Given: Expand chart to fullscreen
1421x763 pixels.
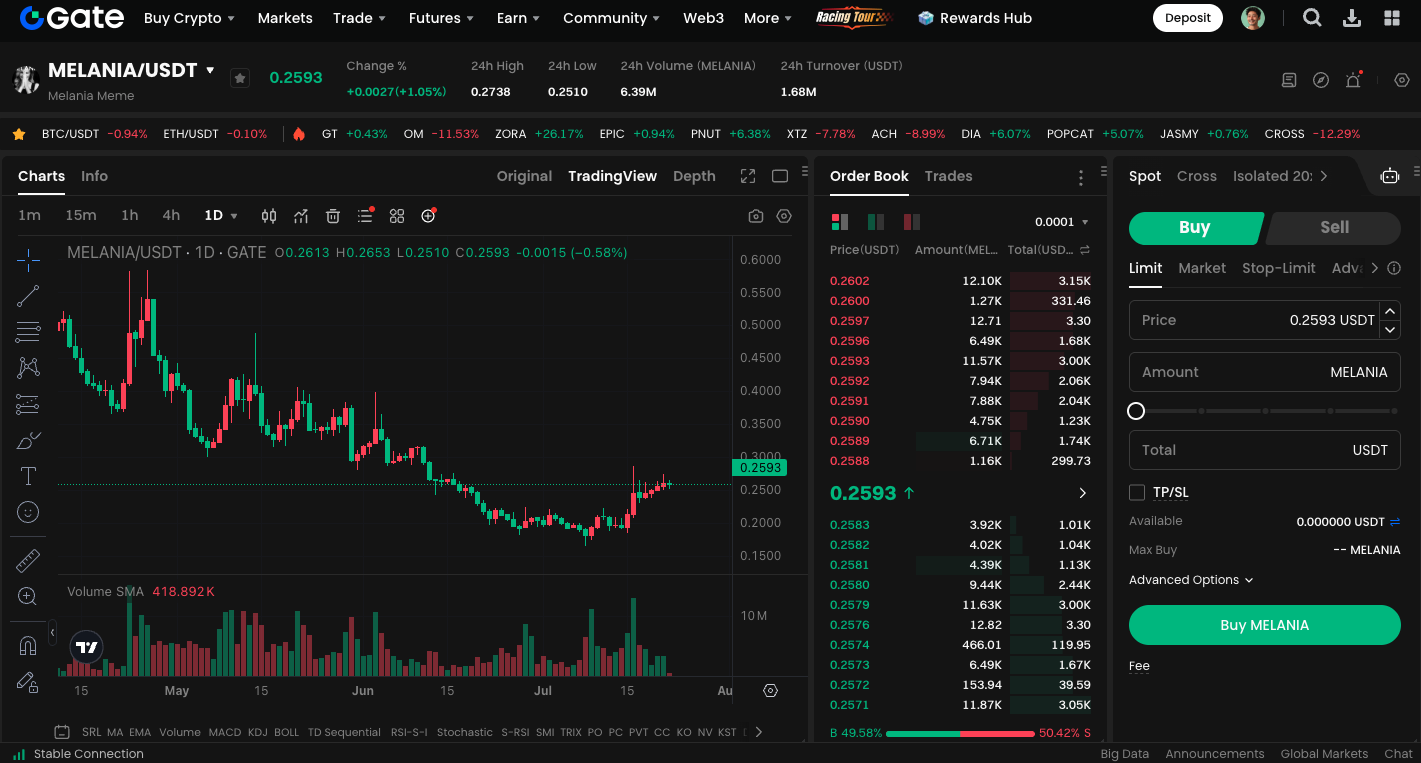Looking at the screenshot, I should [748, 176].
